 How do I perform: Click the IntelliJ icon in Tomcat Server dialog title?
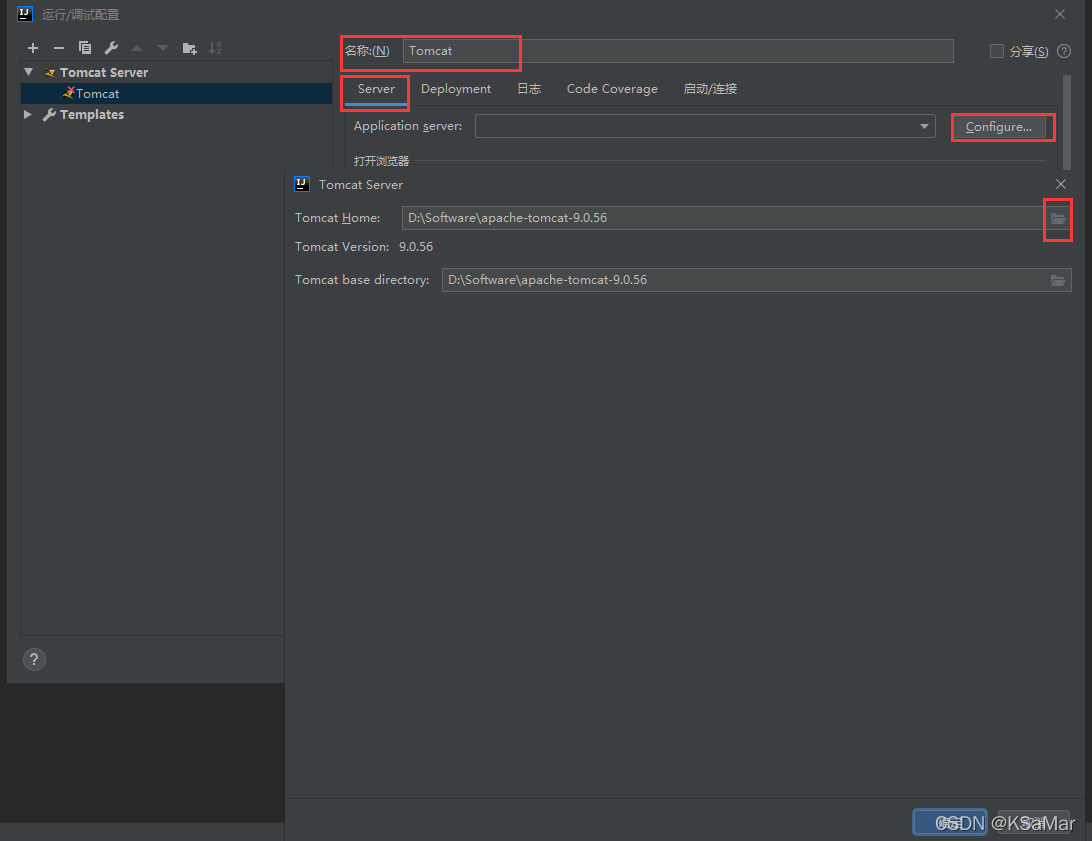click(302, 184)
